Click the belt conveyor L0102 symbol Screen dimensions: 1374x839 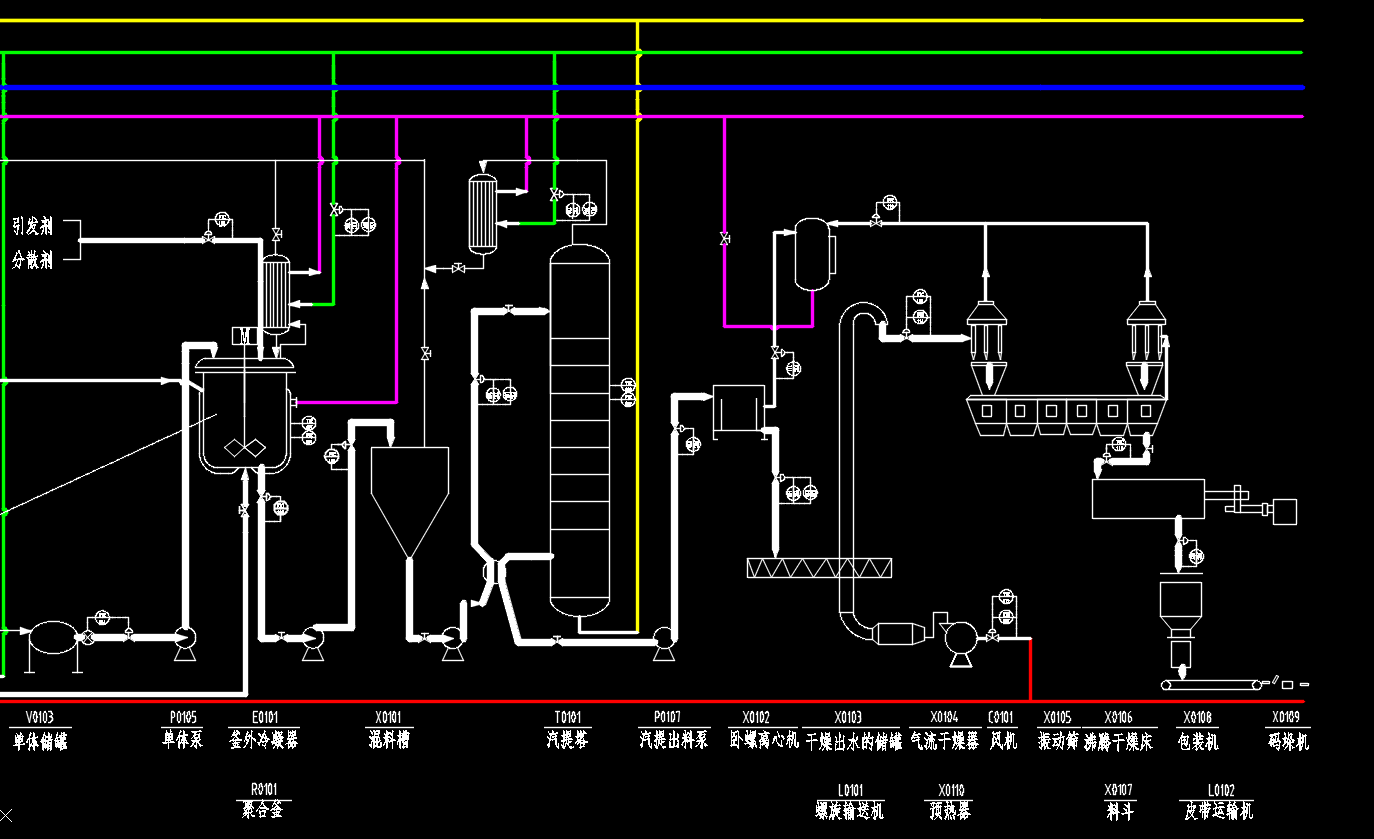pos(1210,685)
